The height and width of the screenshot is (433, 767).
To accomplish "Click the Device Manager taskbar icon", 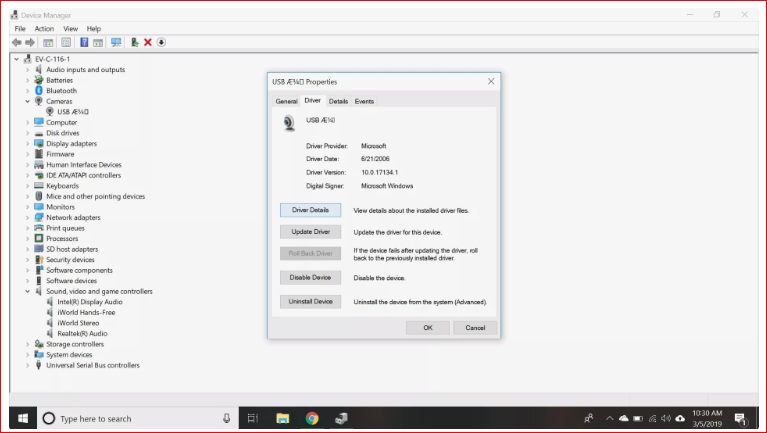I will pos(341,418).
